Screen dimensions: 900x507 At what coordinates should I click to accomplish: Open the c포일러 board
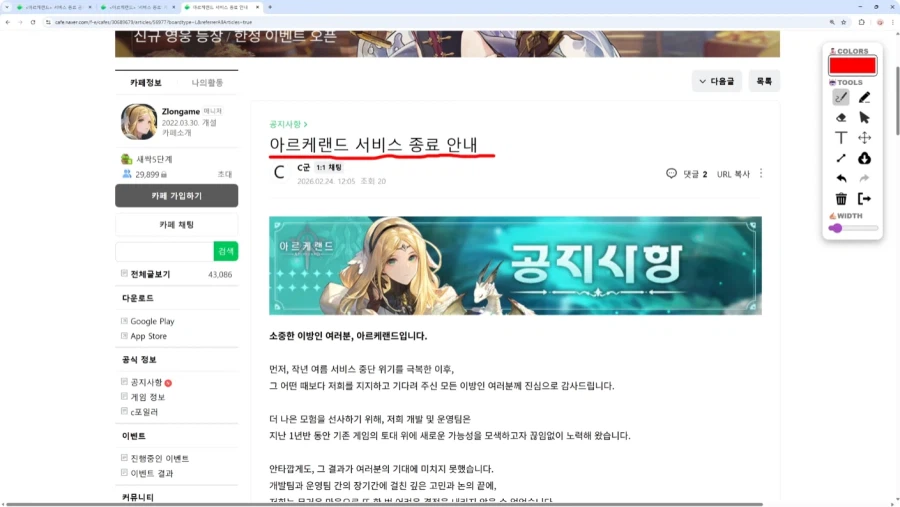(x=143, y=412)
